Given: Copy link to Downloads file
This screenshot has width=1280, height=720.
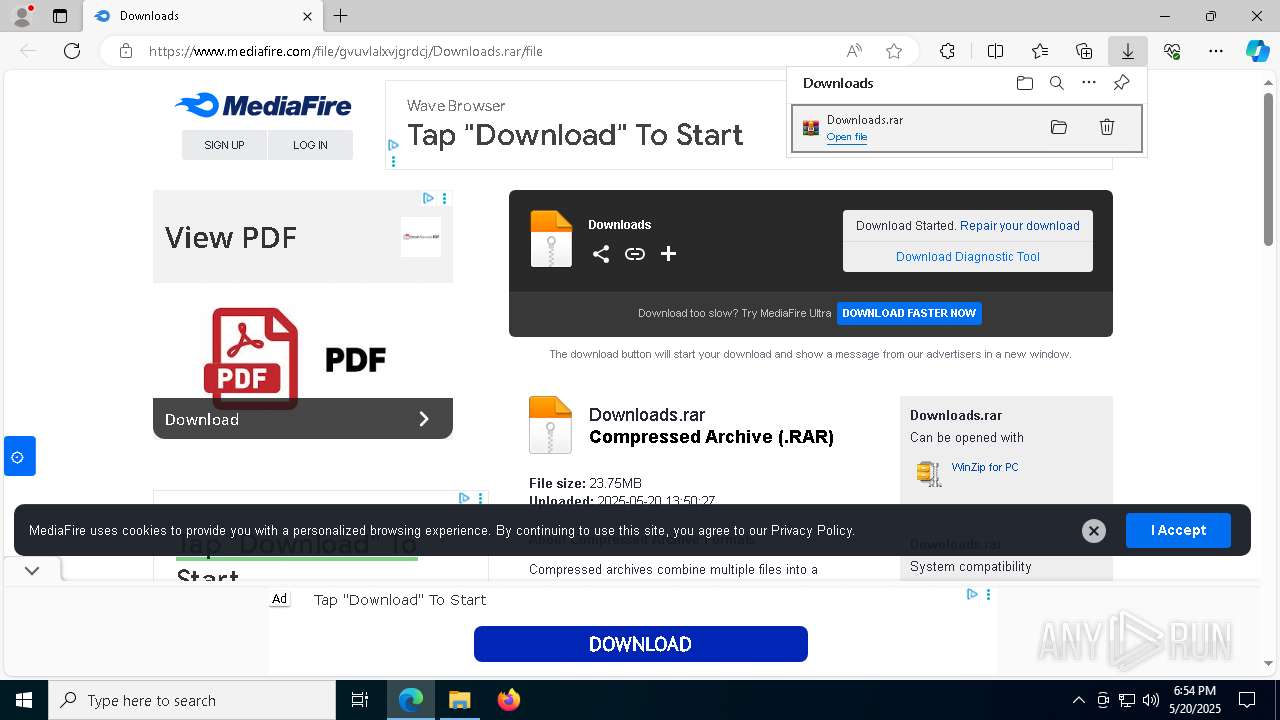Looking at the screenshot, I should (x=635, y=254).
